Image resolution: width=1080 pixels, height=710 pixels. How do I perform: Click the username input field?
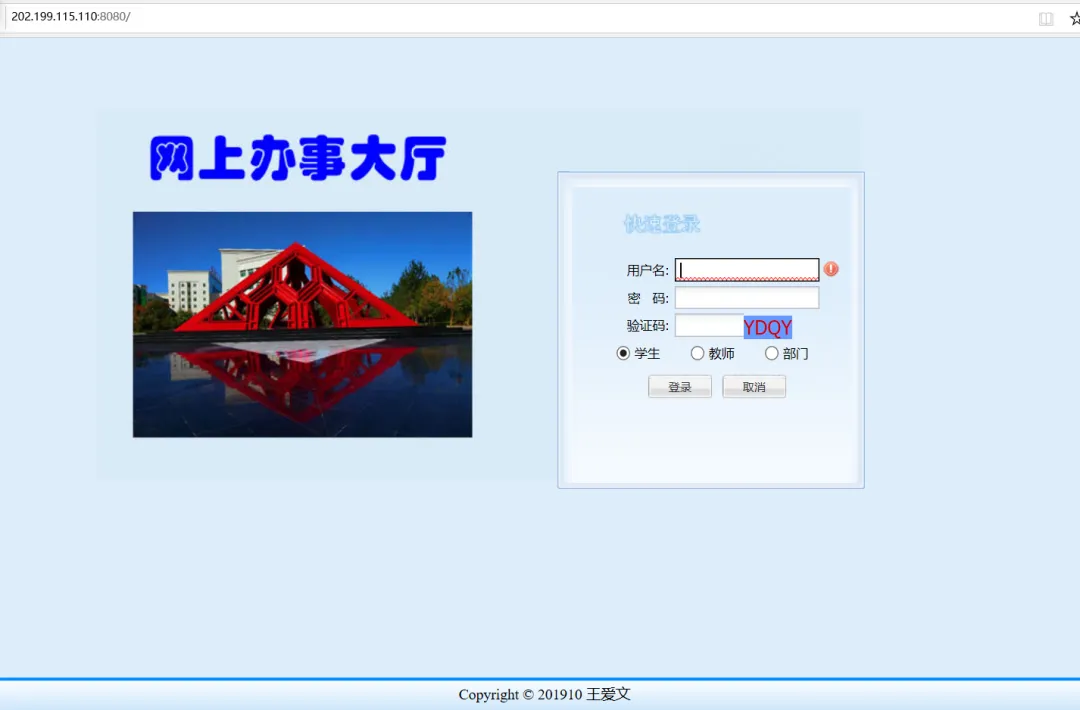[747, 269]
